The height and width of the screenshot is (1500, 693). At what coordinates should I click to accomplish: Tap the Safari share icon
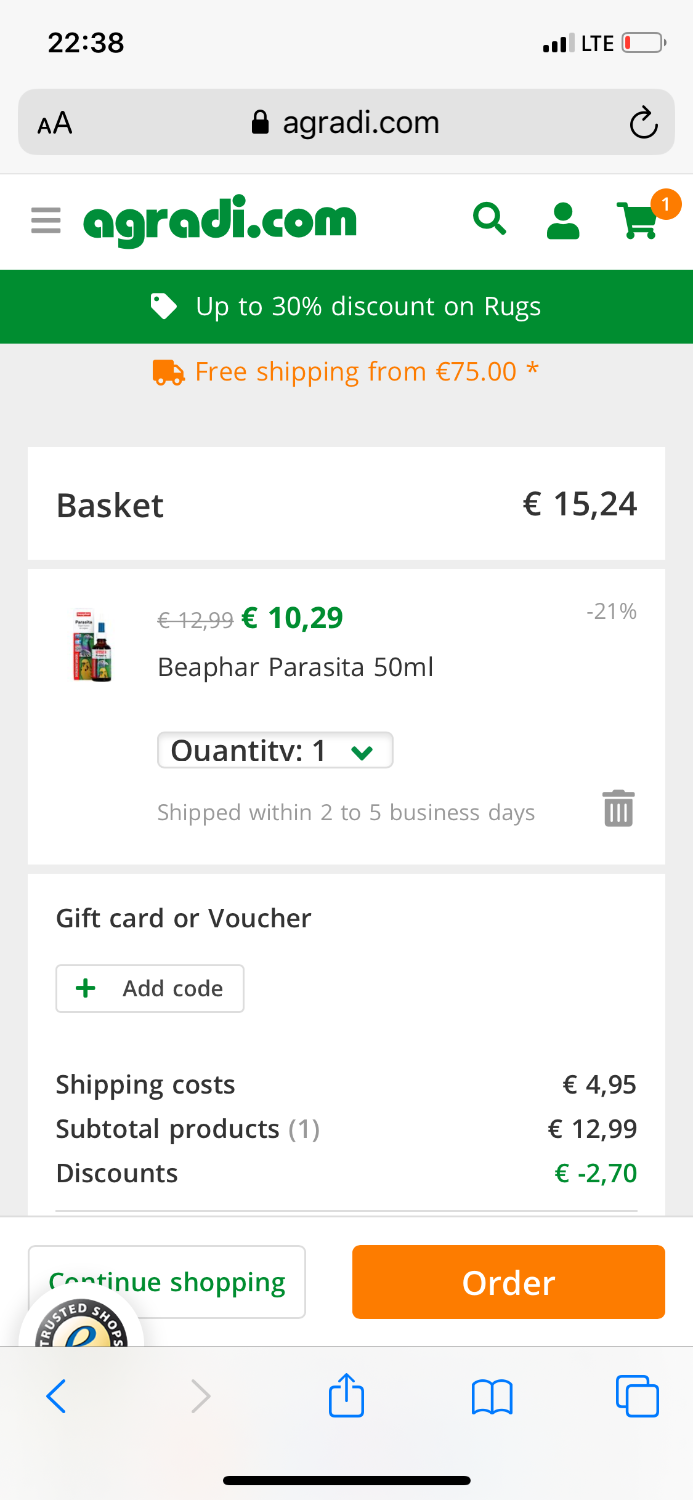(x=346, y=1395)
